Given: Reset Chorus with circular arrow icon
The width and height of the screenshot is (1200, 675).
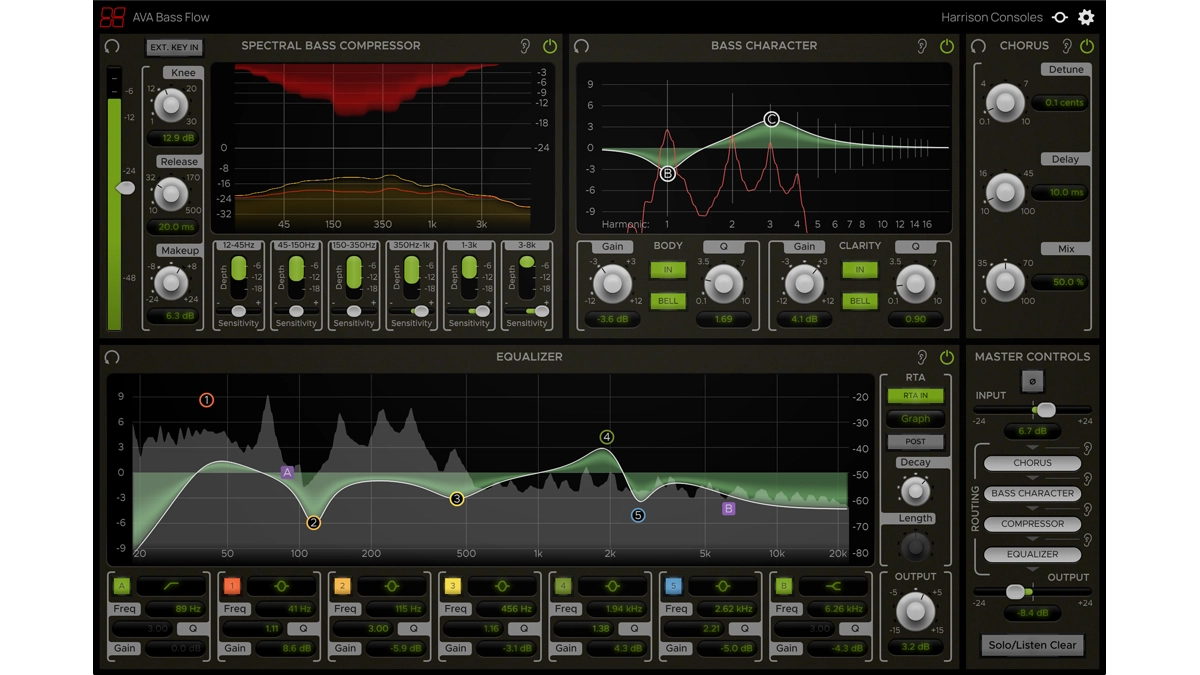Looking at the screenshot, I should pyautogui.click(x=979, y=46).
